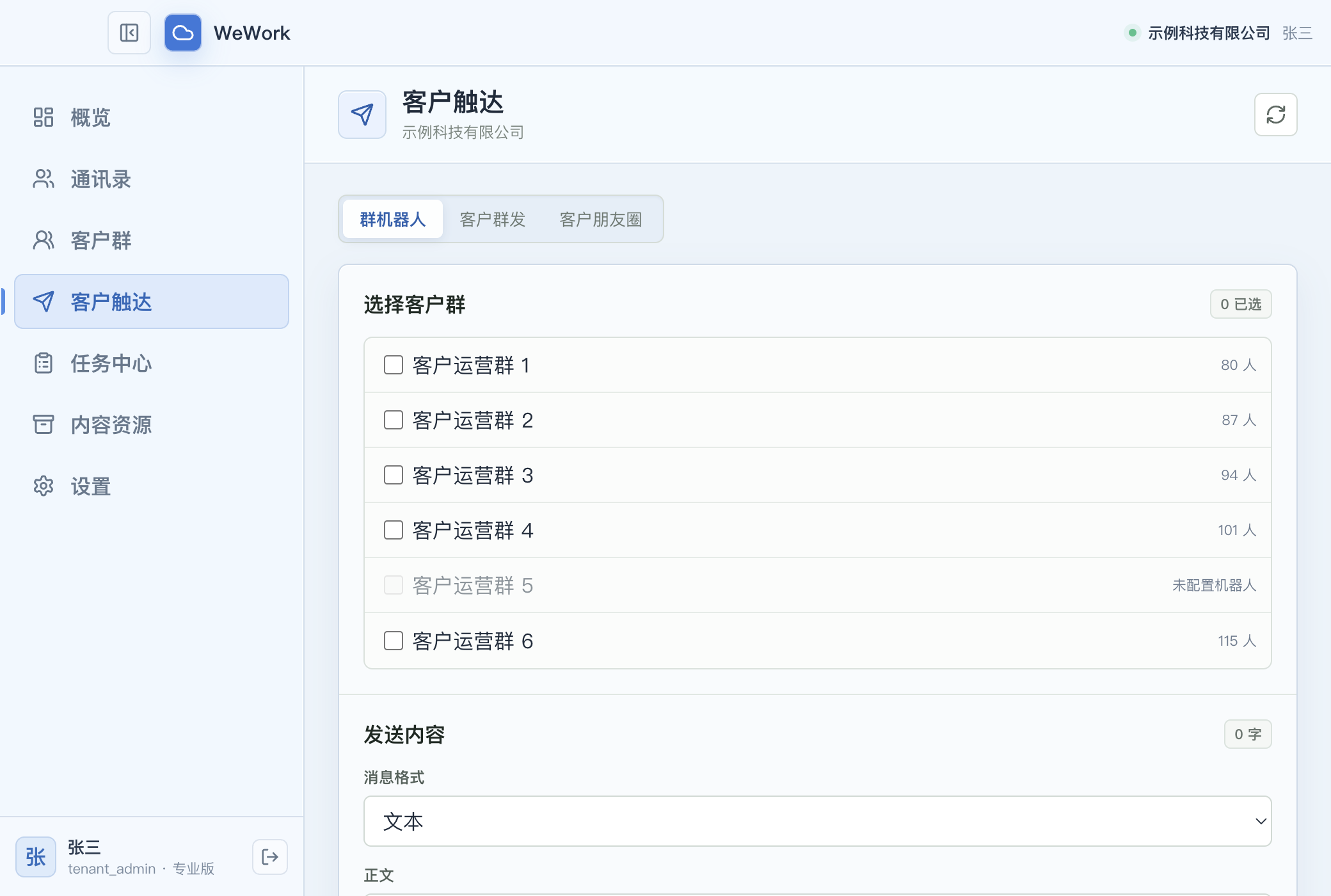Click the 87 人 member count
The height and width of the screenshot is (896, 1331).
[x=1239, y=420]
